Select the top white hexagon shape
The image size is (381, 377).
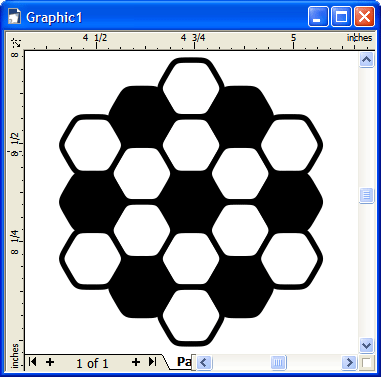[x=191, y=87]
